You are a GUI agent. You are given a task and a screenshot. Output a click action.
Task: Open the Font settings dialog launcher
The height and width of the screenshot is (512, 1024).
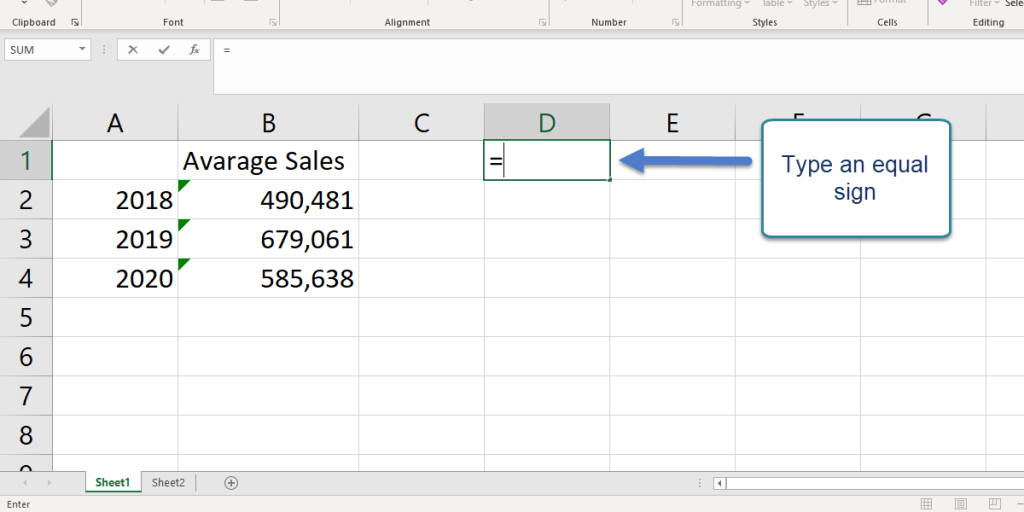(272, 22)
